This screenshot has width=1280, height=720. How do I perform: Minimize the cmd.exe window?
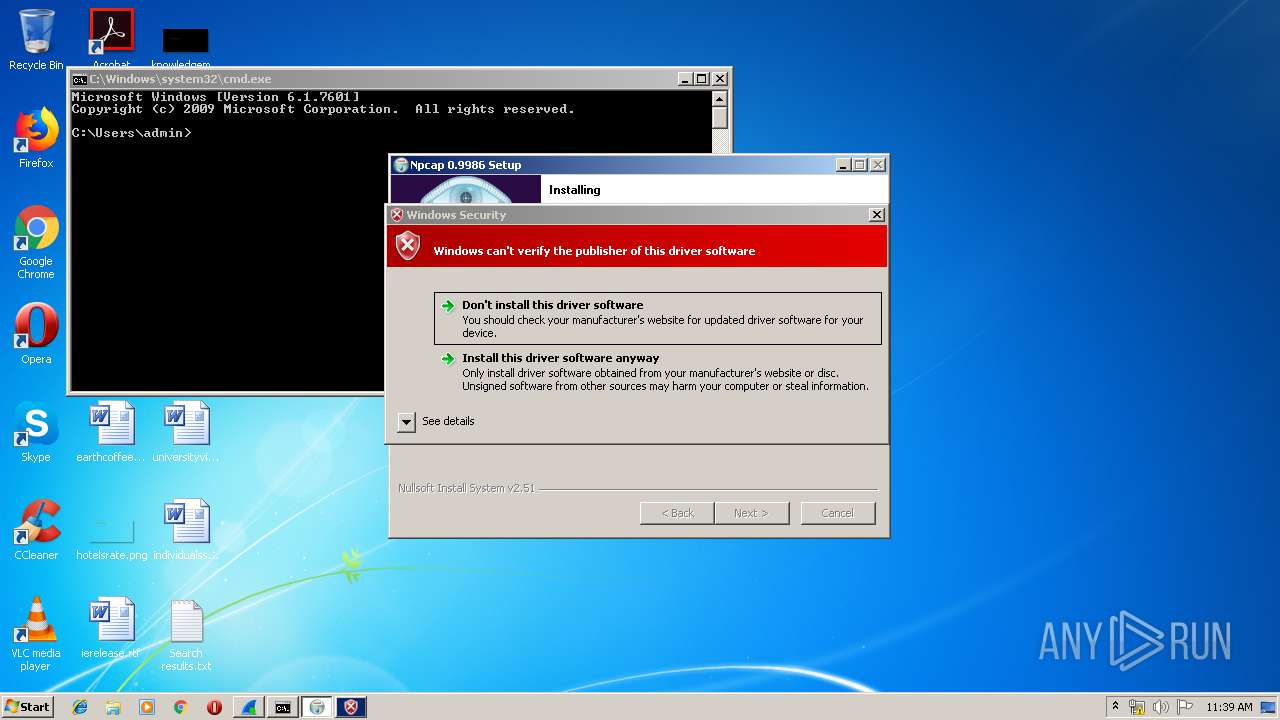[x=685, y=79]
